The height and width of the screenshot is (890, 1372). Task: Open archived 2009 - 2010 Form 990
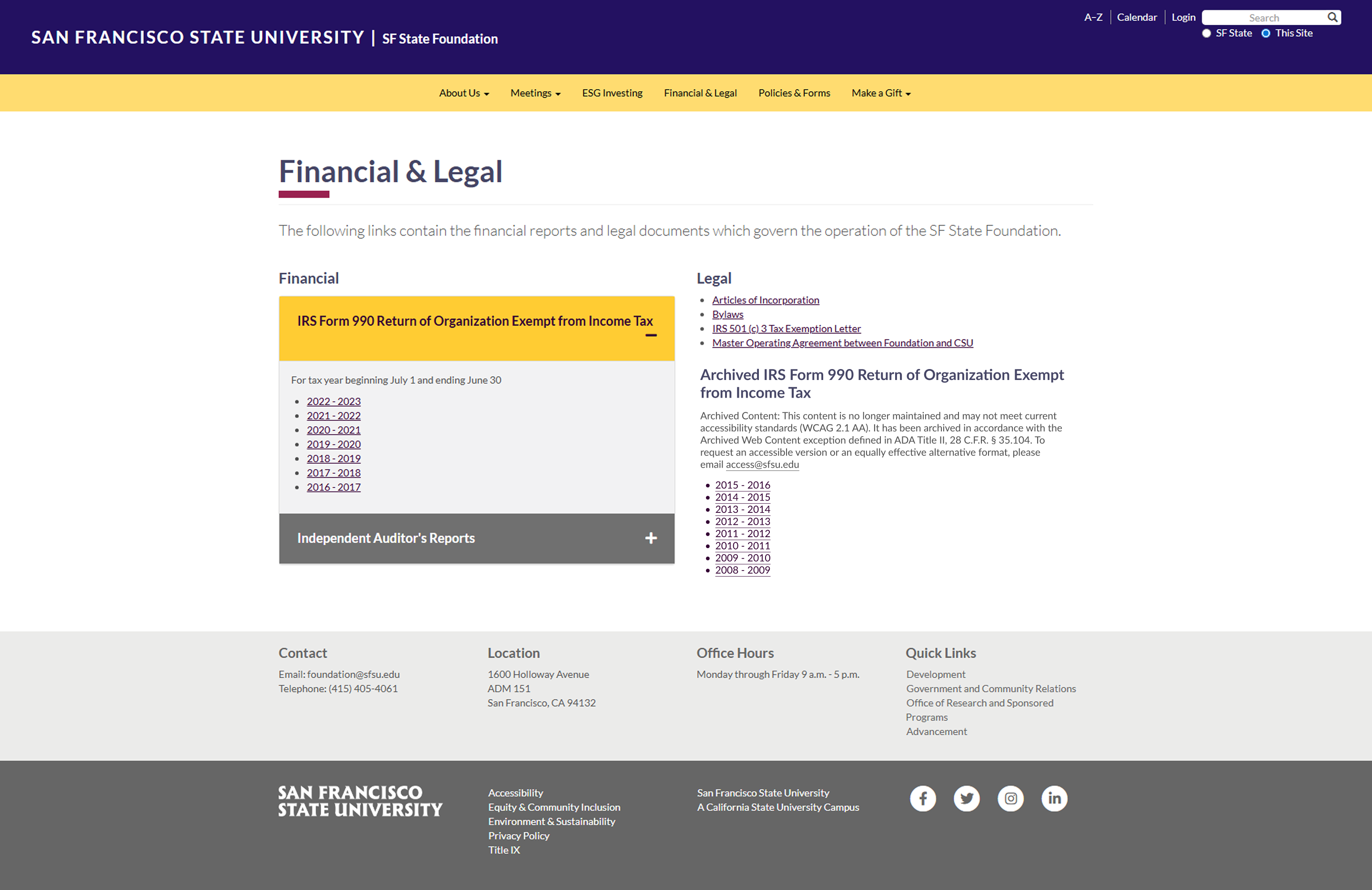[x=743, y=558]
